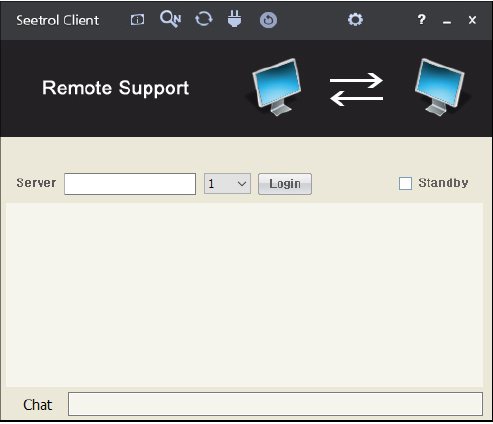Click the two-way transfer arrows graphic
The height and width of the screenshot is (424, 493).
pos(356,89)
